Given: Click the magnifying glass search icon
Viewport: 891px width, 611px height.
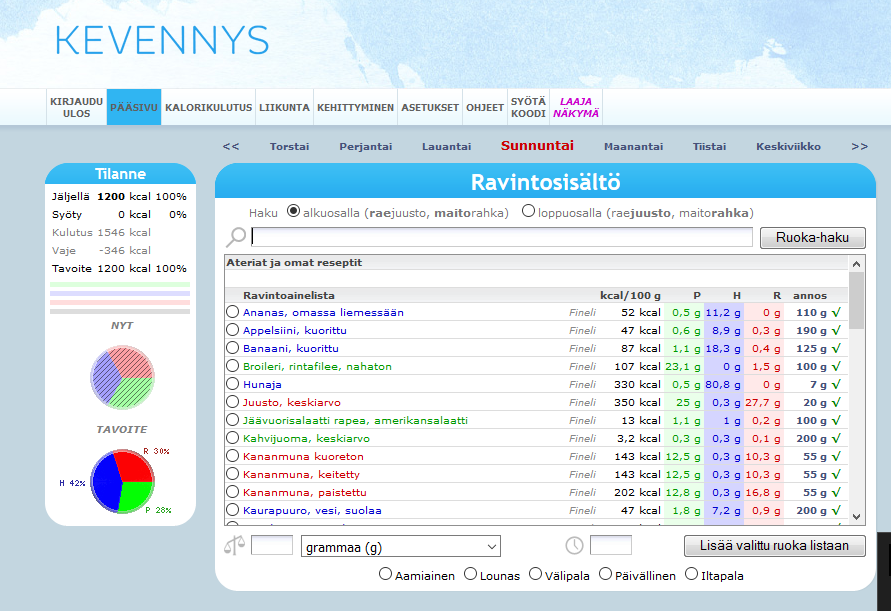Looking at the screenshot, I should (236, 237).
